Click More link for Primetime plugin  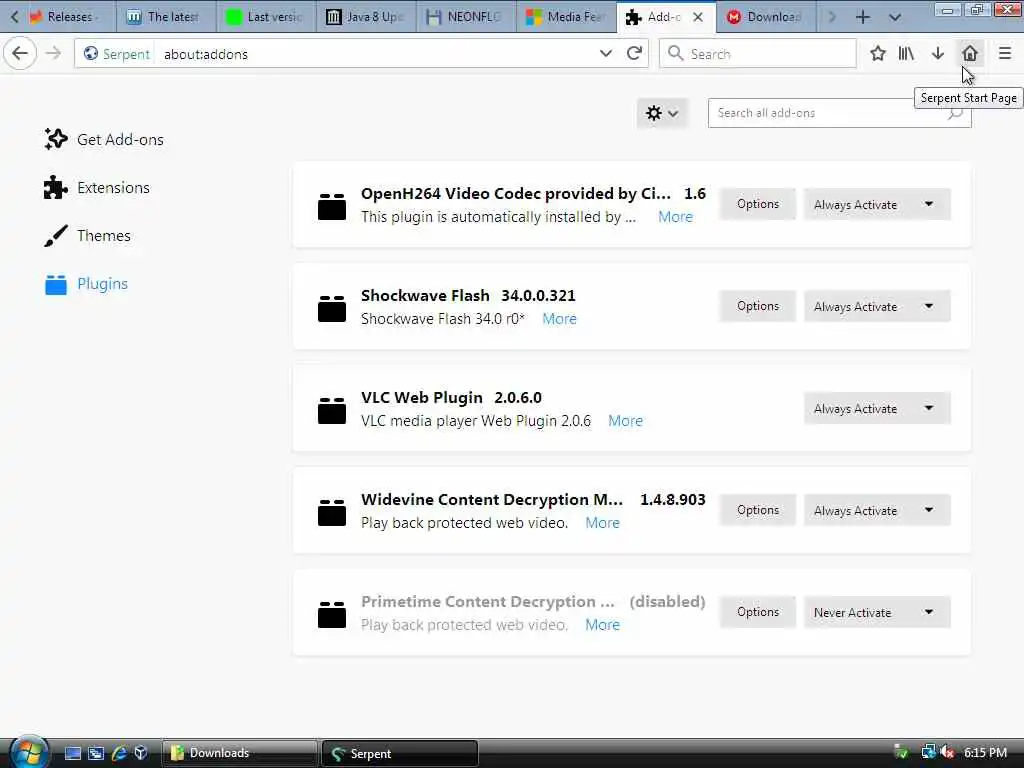tap(602, 624)
